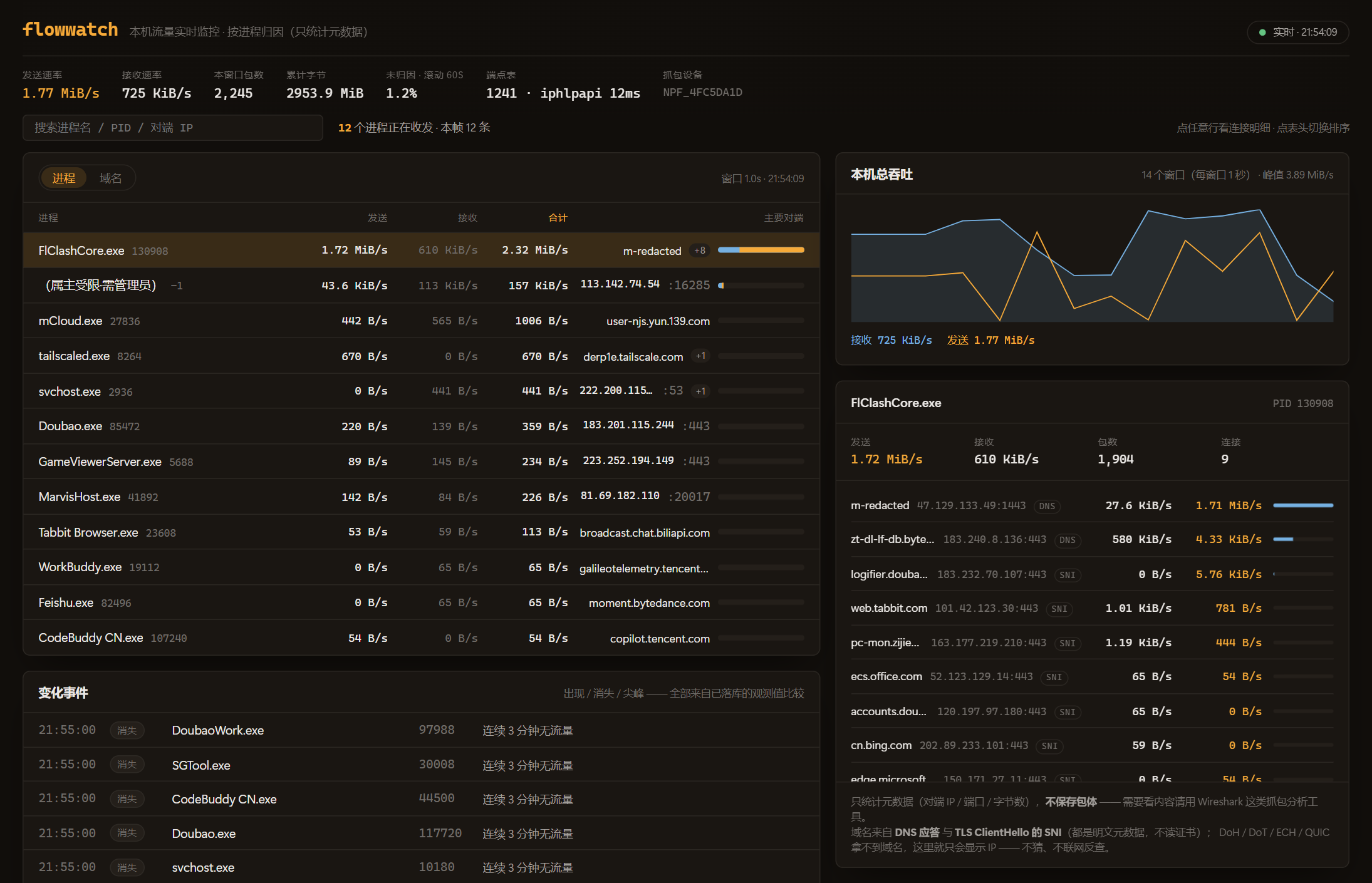Screen dimensions: 1372x883
Task: Select accounts.dou... connection row
Action: pos(1092,711)
